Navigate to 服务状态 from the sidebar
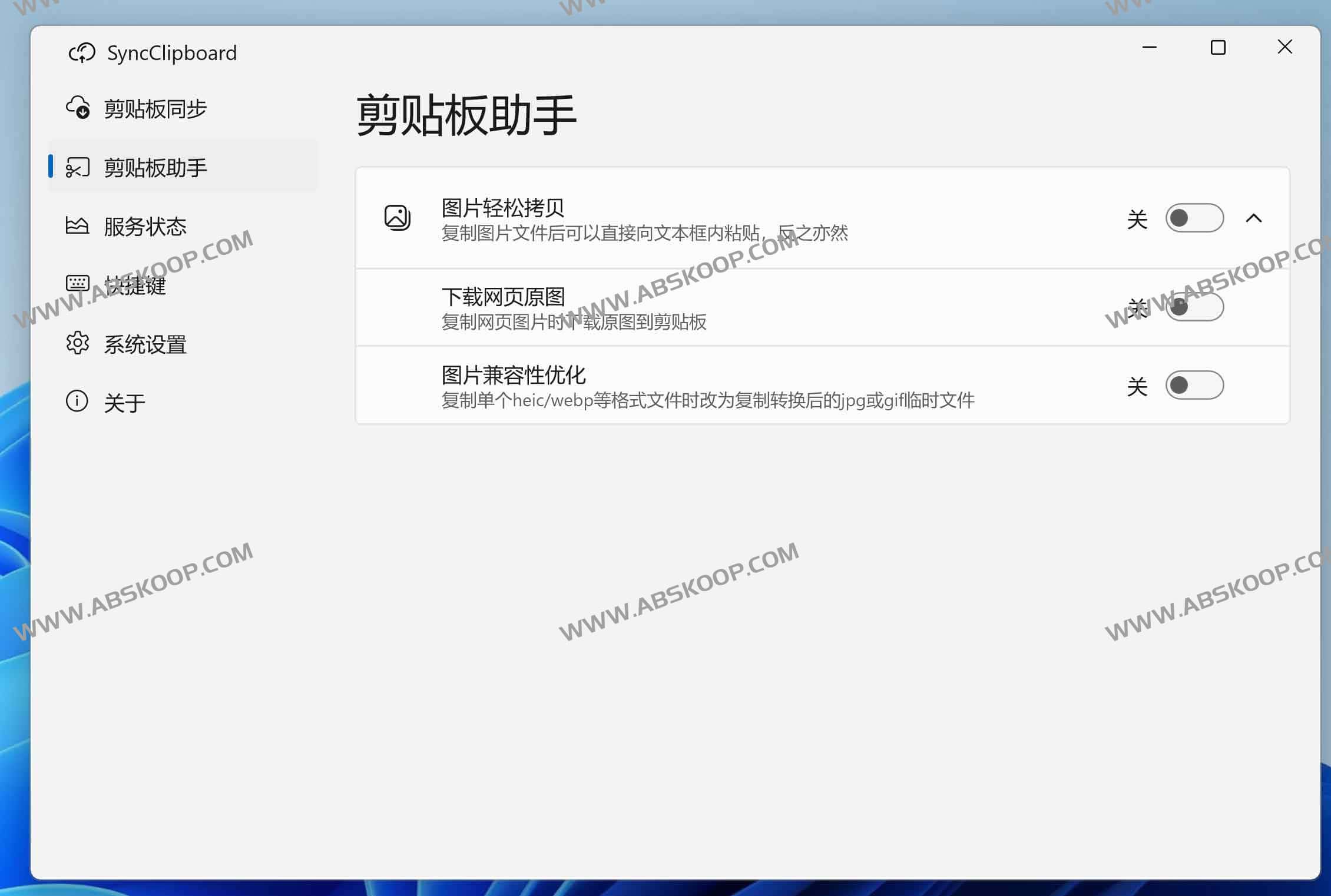Image resolution: width=1331 pixels, height=896 pixels. click(145, 225)
